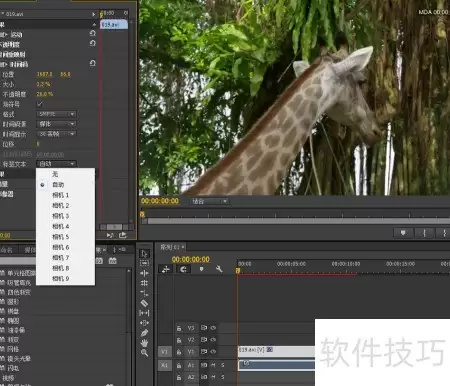Click the program monitor scrub bar
The image size is (450, 386).
click(298, 221)
